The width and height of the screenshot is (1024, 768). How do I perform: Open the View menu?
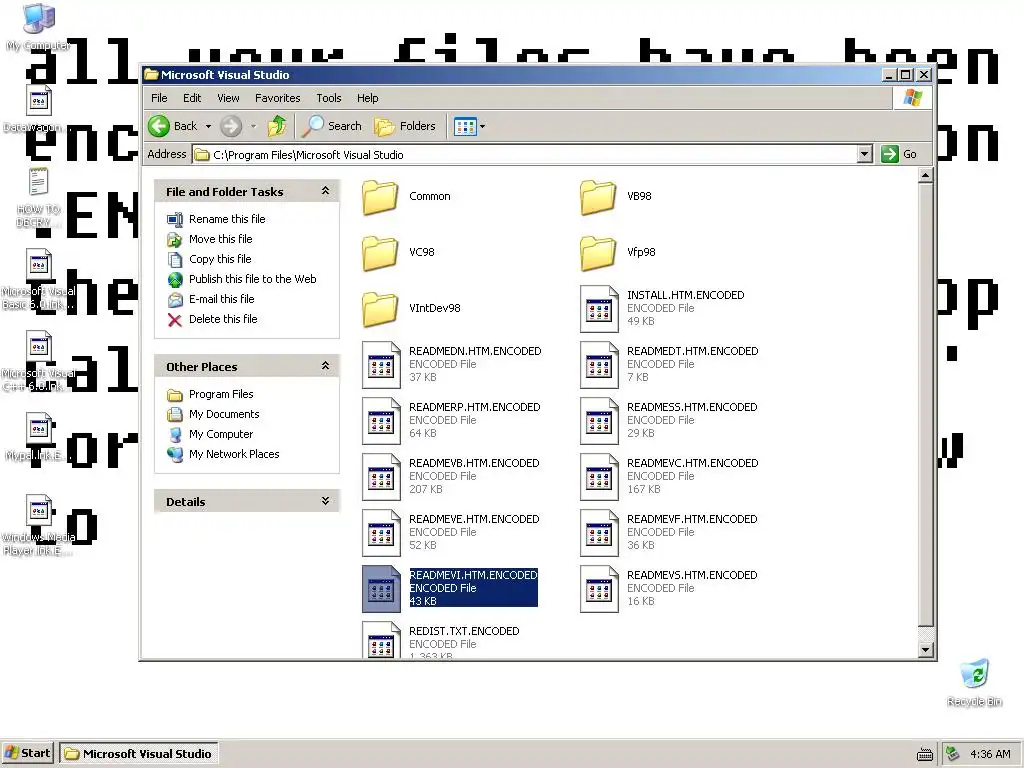228,98
